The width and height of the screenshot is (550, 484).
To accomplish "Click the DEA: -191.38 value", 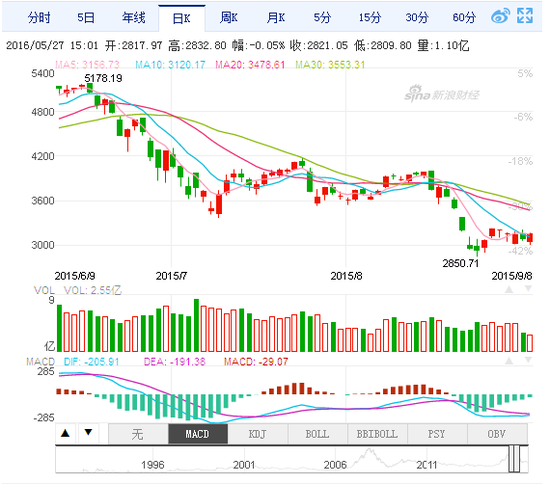I will coord(174,362).
